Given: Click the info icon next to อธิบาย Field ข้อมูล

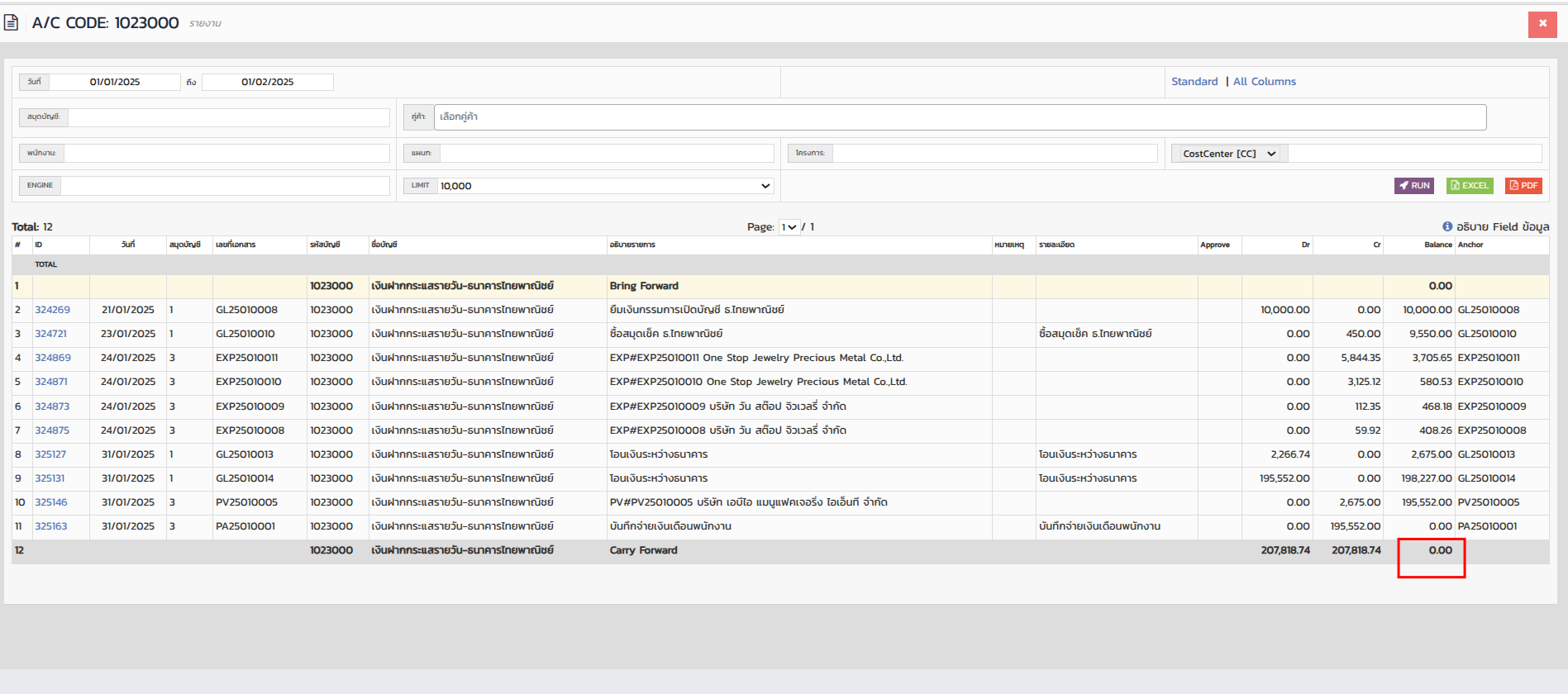Looking at the screenshot, I should (x=1447, y=226).
